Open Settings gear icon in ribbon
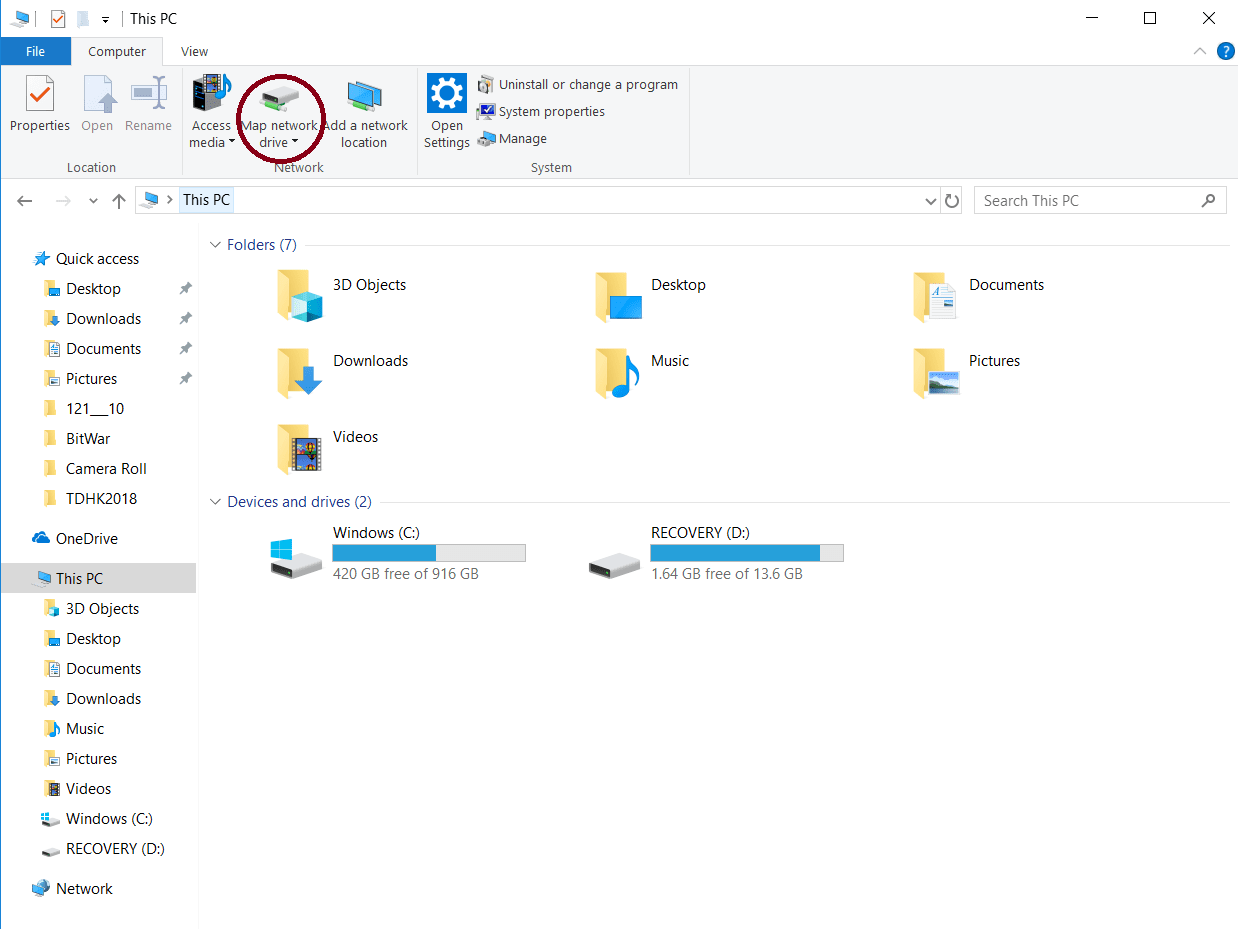Screen dimensions: 1238x929 [x=447, y=93]
